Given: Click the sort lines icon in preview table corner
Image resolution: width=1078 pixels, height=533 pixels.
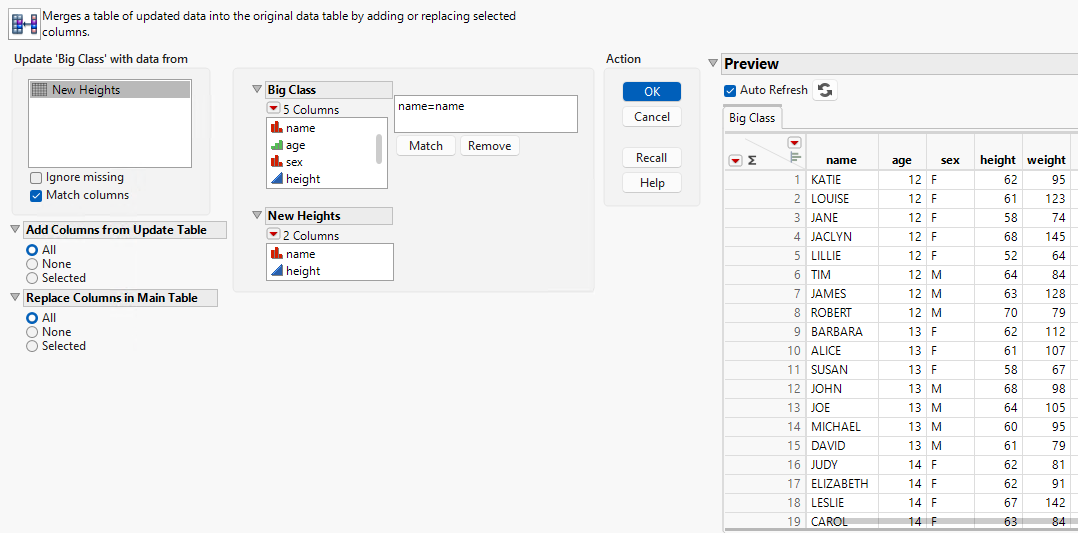Looking at the screenshot, I should 796,157.
